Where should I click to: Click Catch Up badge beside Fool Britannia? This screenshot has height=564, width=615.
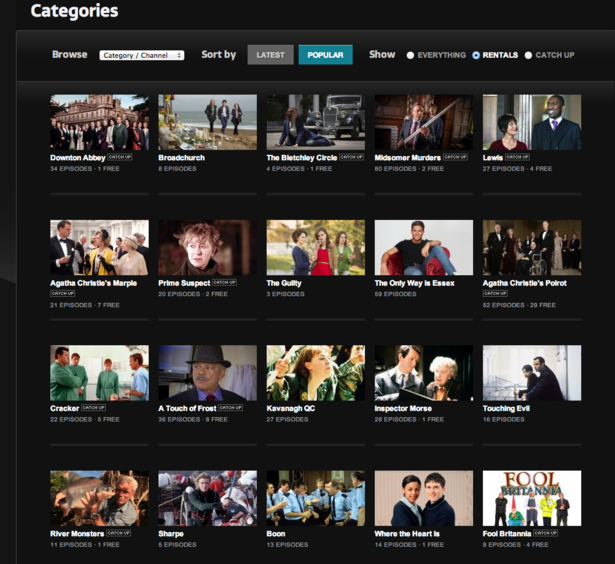pos(545,533)
